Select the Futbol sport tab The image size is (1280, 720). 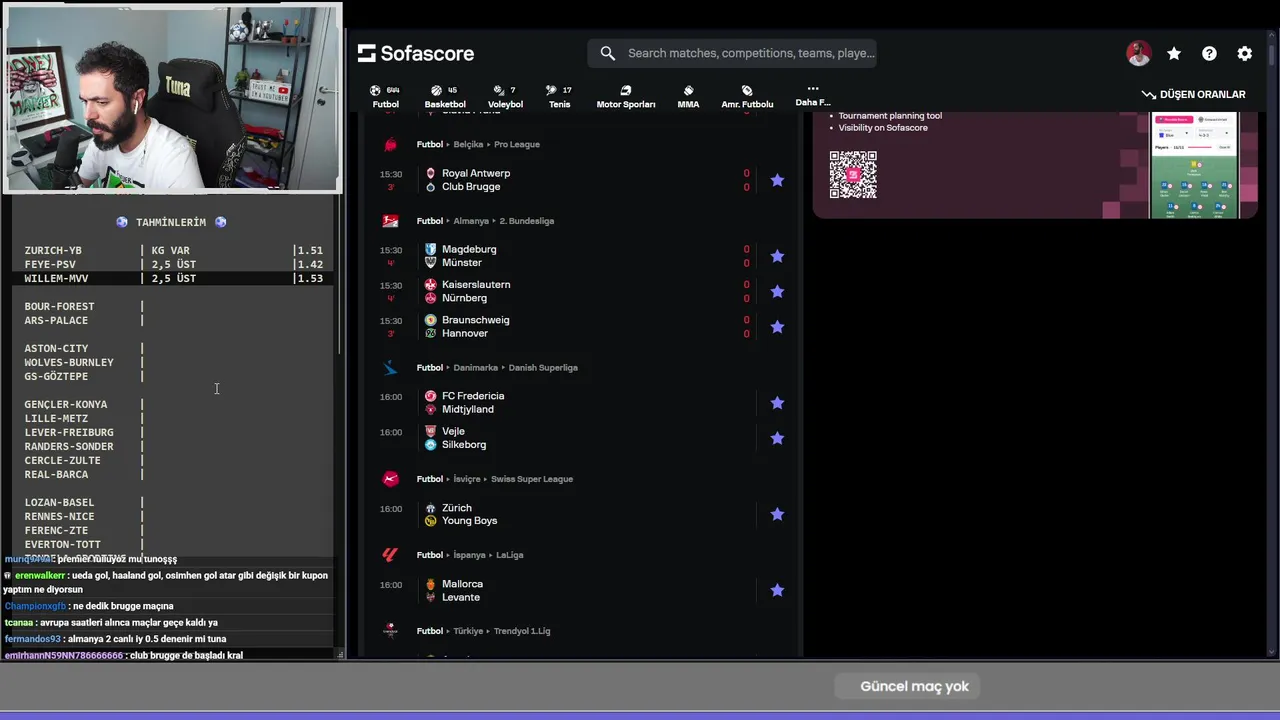[385, 97]
